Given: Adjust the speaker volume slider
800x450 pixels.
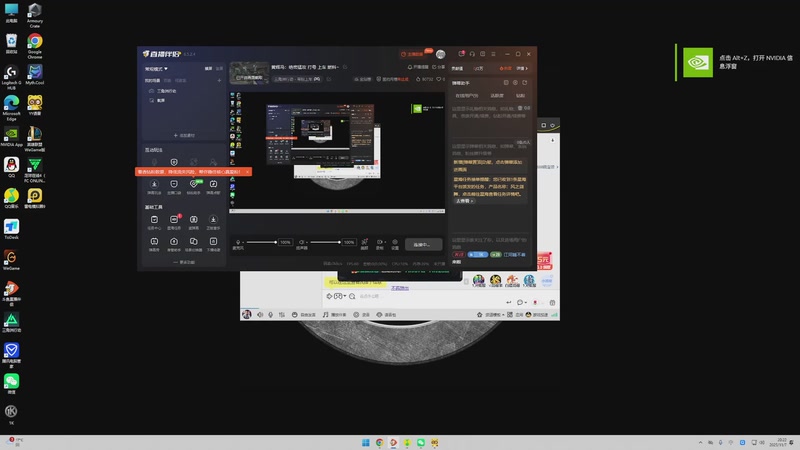Looking at the screenshot, I should click(325, 242).
